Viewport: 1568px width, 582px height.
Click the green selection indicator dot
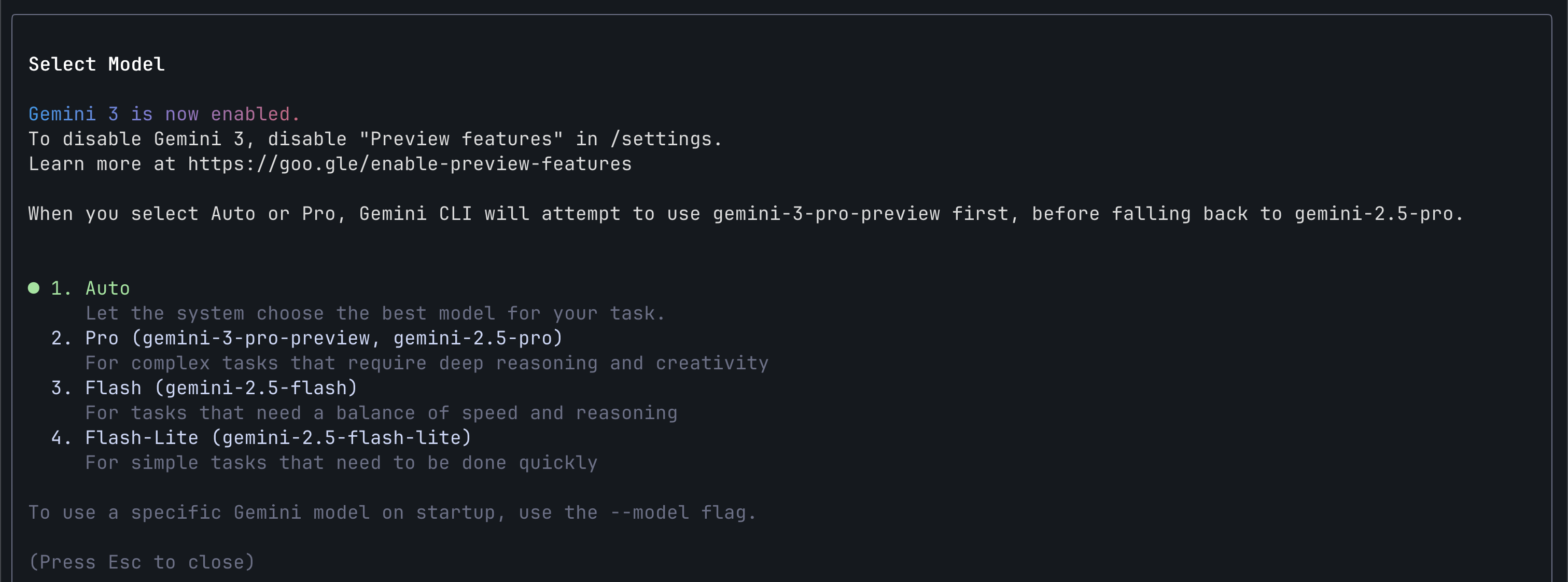coord(34,287)
